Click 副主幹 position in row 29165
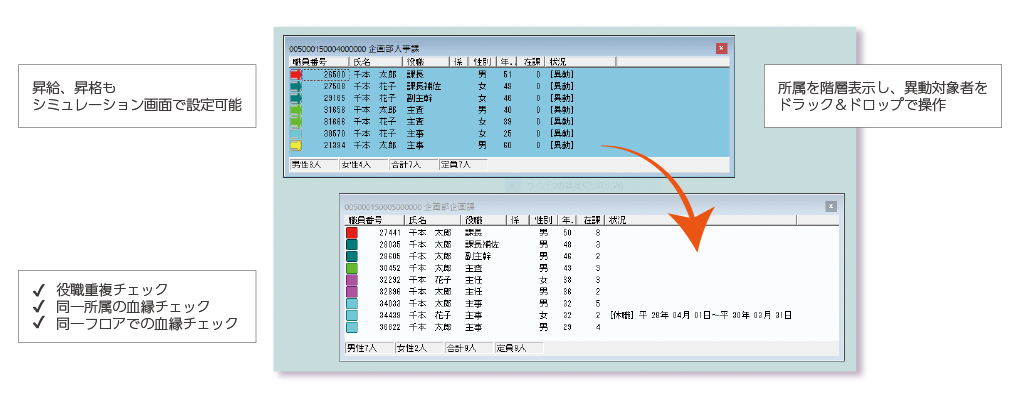This screenshot has height=398, width=1018. 420,98
